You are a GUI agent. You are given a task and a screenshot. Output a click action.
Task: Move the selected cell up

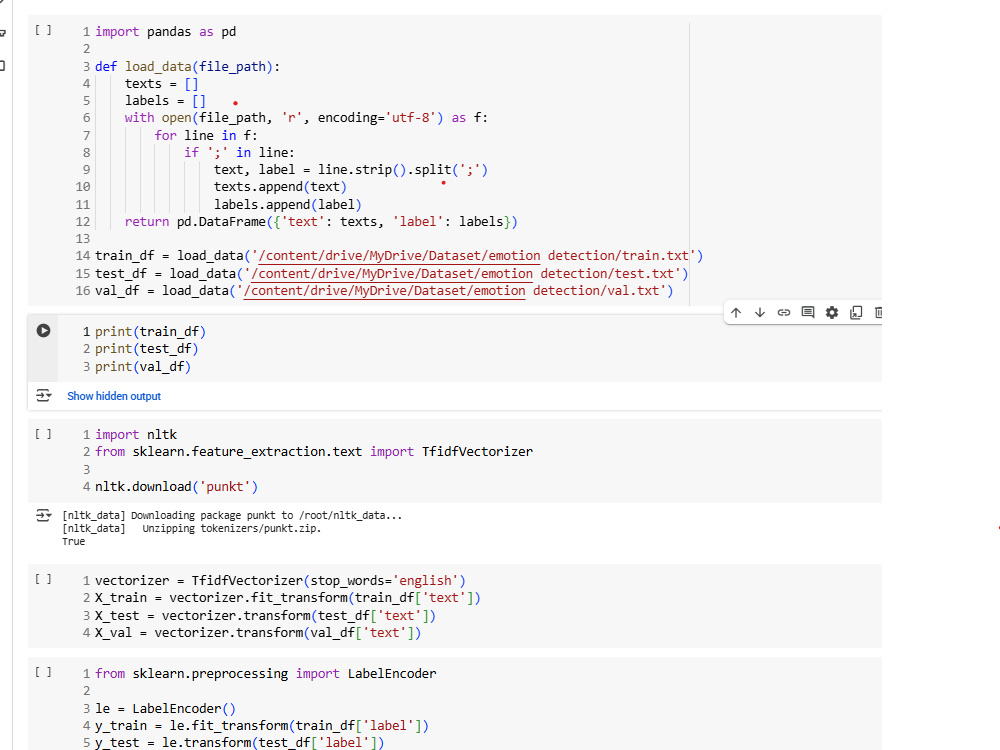click(x=736, y=312)
